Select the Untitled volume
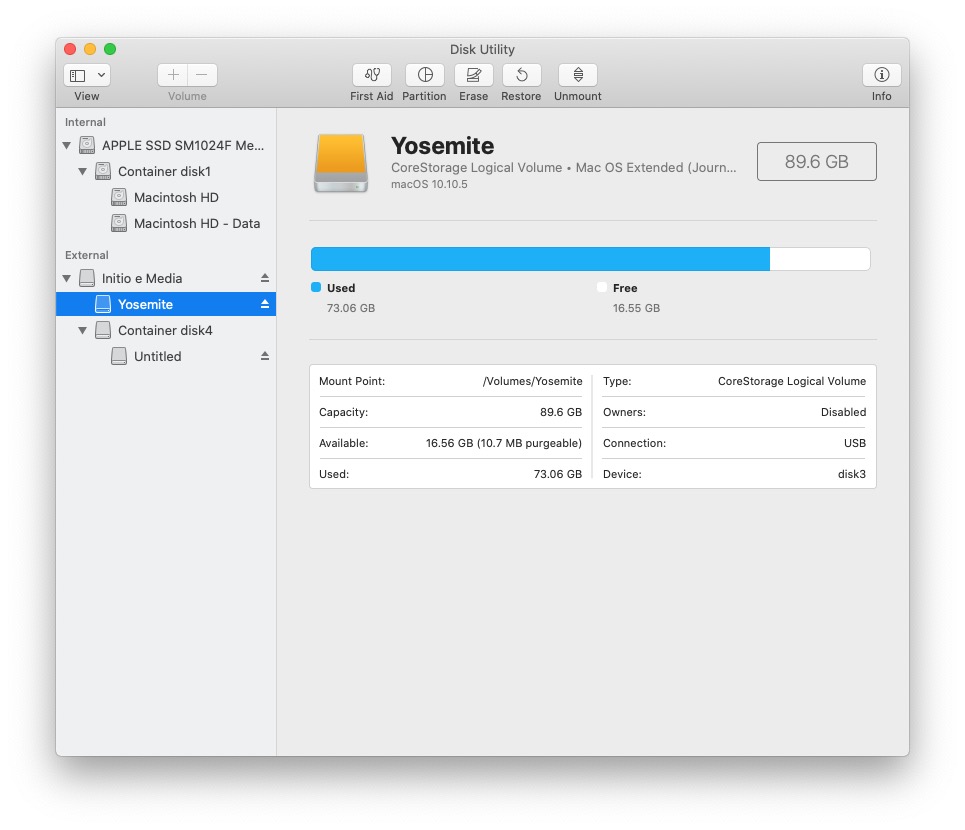This screenshot has height=830, width=965. [x=166, y=356]
